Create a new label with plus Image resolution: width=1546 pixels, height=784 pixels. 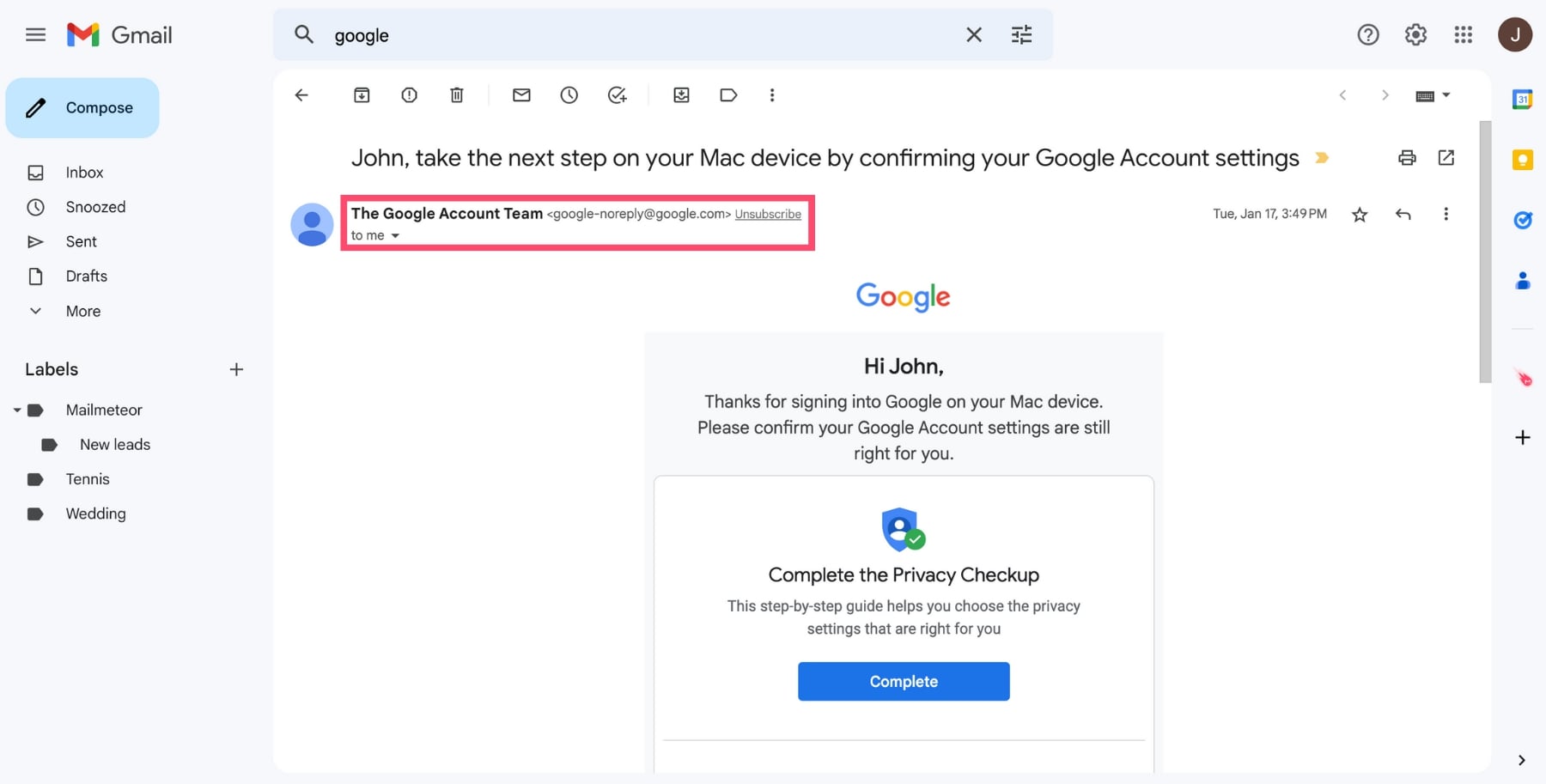pyautogui.click(x=236, y=370)
